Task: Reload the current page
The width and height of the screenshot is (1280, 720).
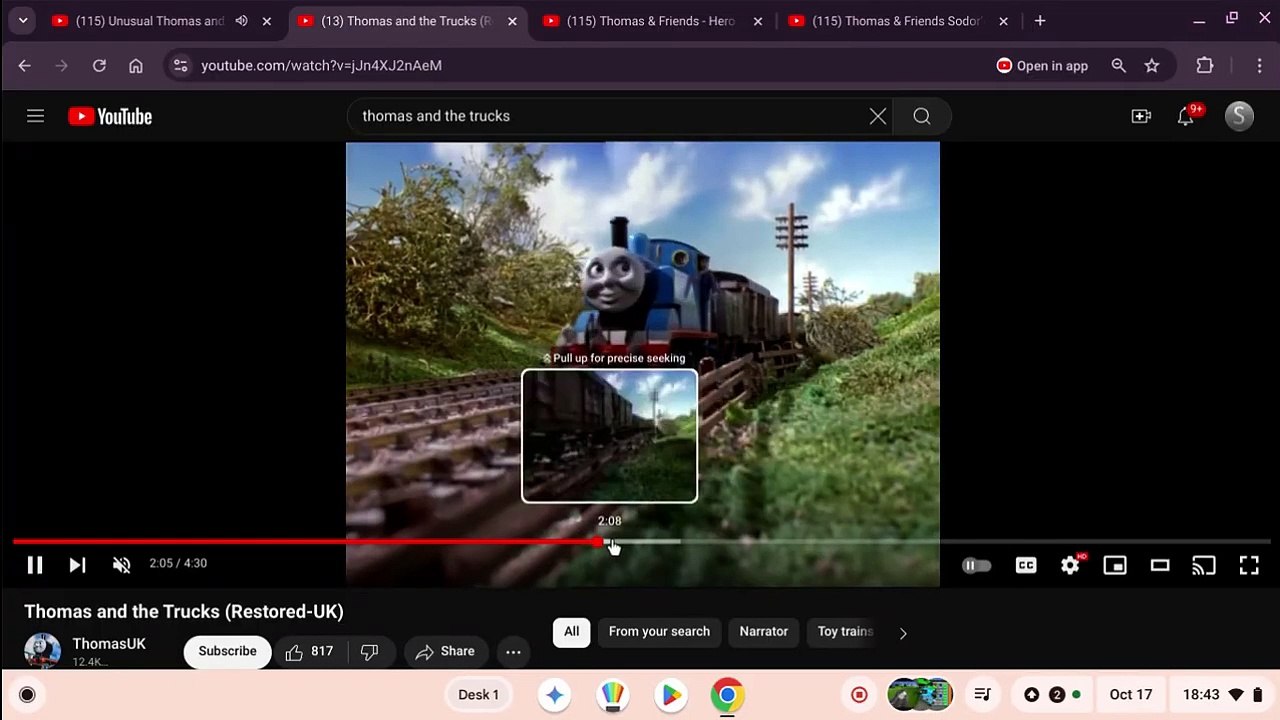Action: (x=99, y=66)
